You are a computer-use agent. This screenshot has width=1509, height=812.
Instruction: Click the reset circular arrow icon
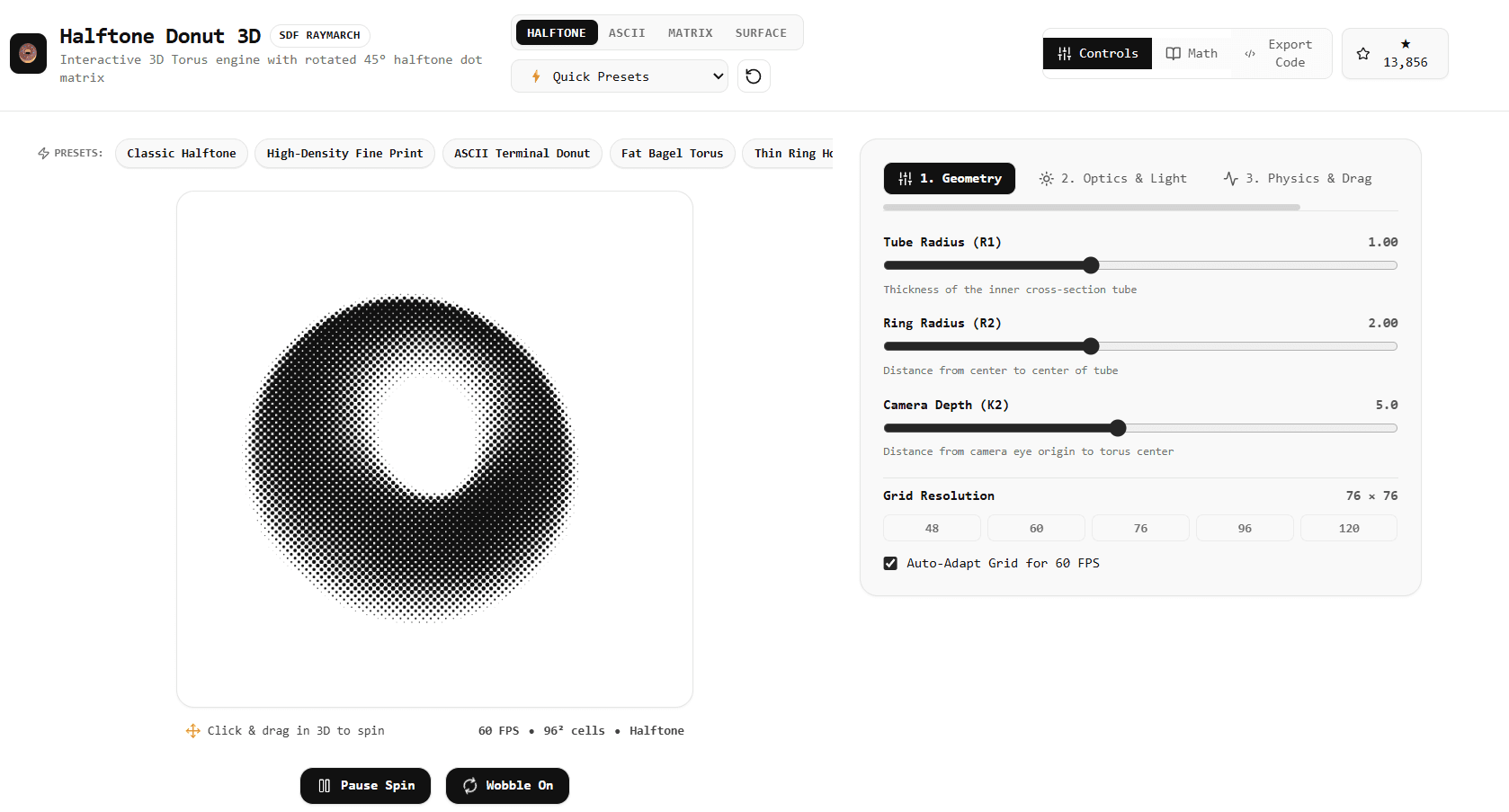point(754,76)
